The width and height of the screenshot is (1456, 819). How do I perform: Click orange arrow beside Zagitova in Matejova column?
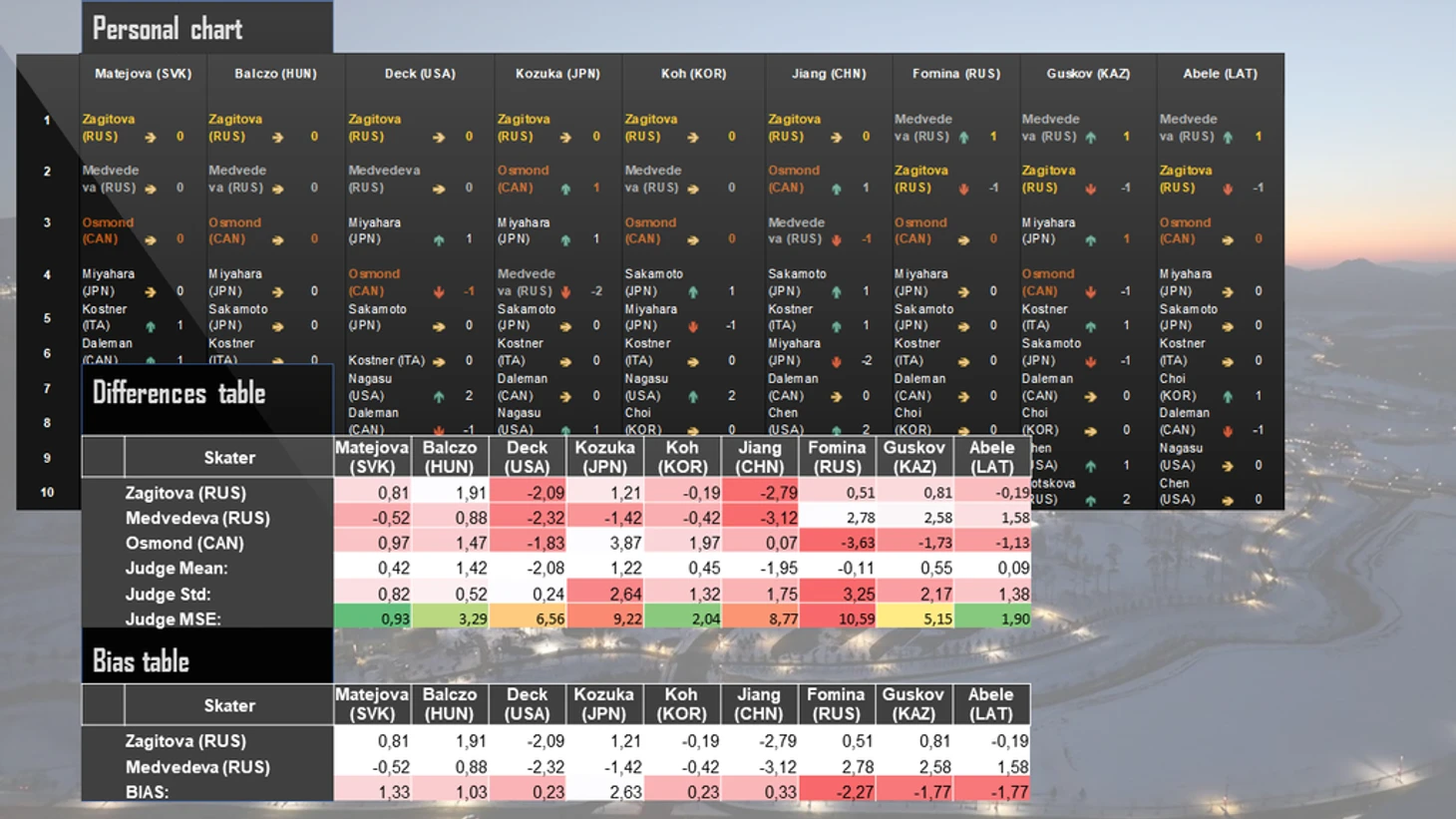click(x=151, y=138)
